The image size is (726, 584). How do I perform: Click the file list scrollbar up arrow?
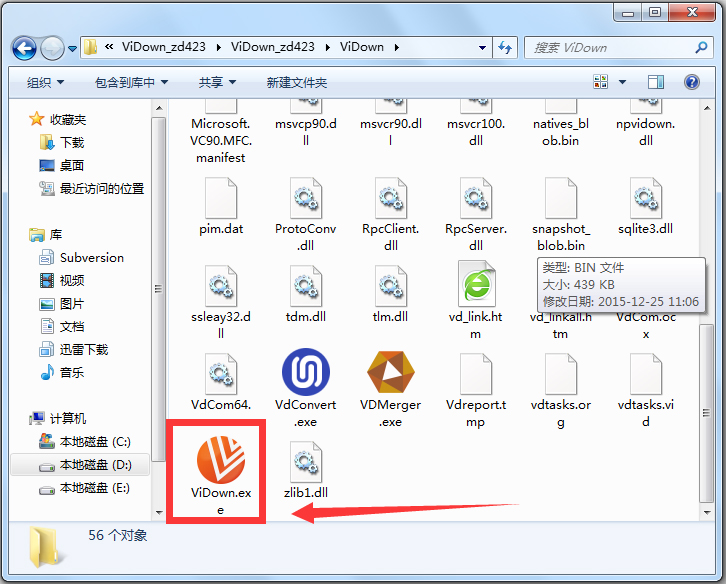707,108
